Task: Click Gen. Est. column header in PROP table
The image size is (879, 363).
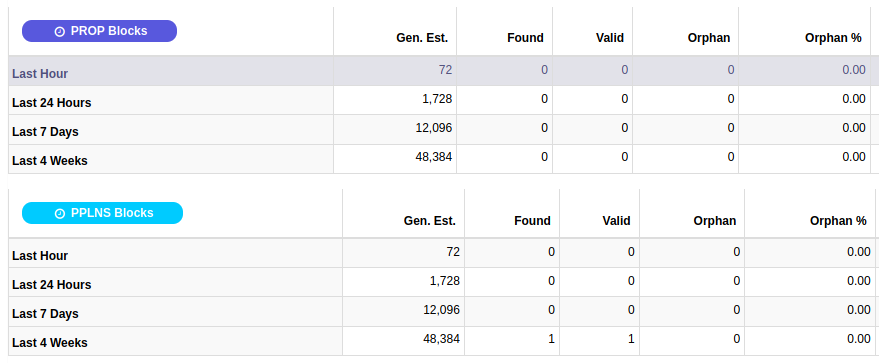Action: (422, 38)
